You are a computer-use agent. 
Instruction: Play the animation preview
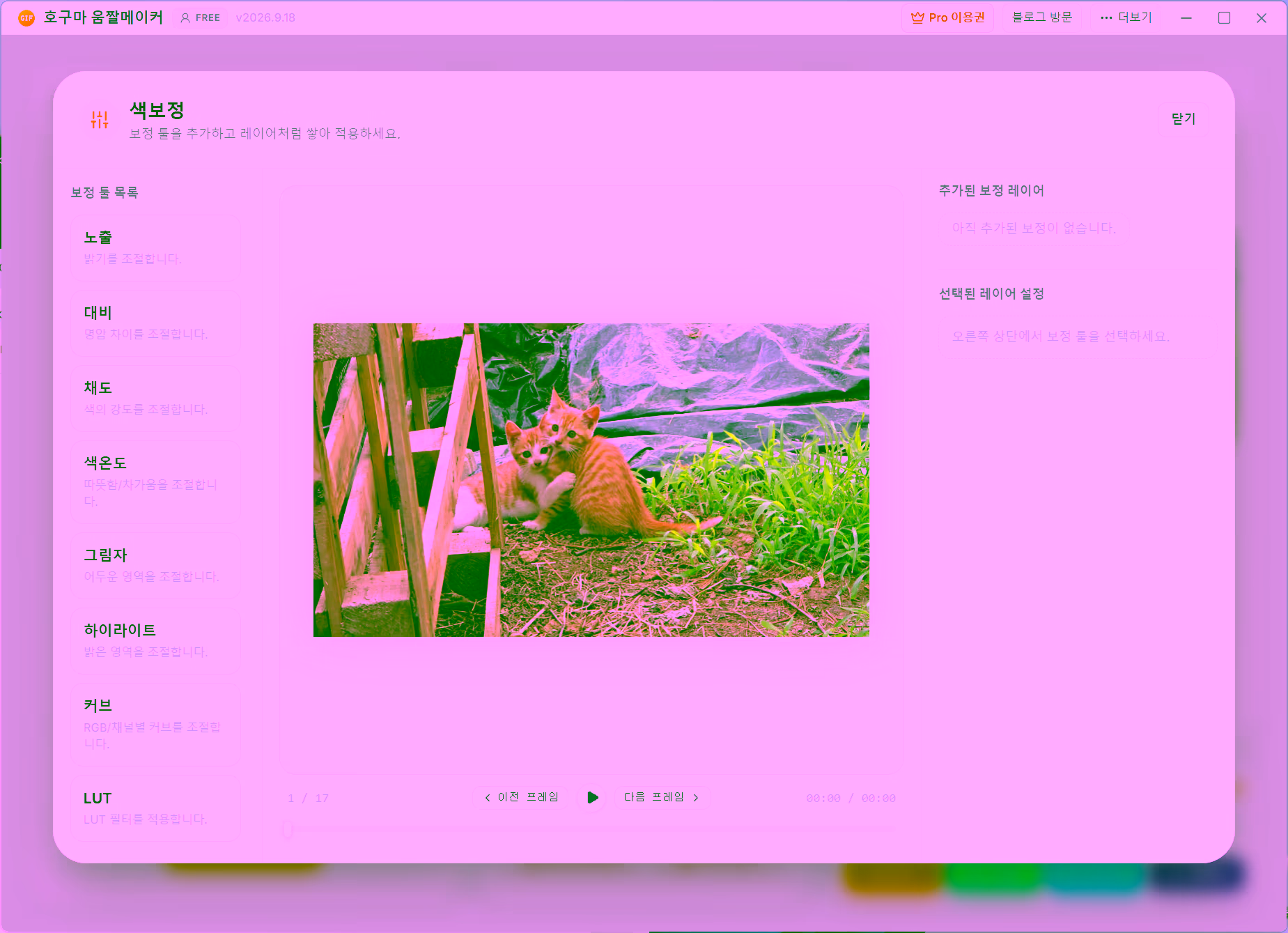pos(593,797)
